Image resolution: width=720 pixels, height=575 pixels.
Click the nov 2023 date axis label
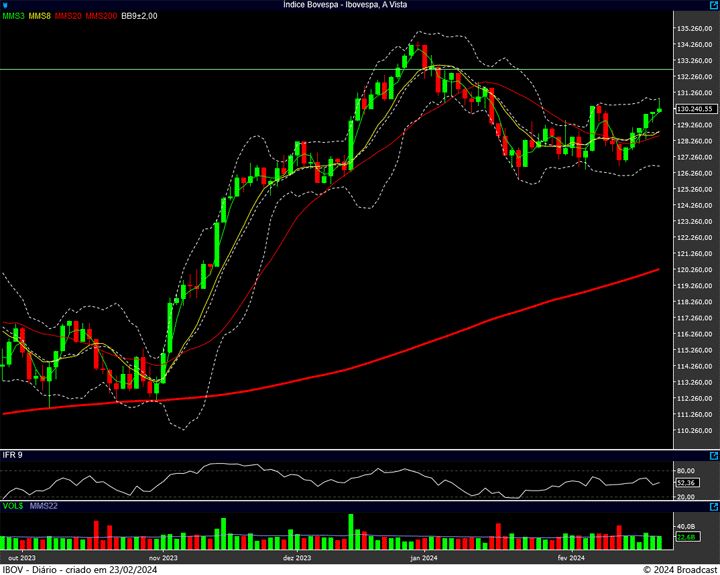(163, 557)
